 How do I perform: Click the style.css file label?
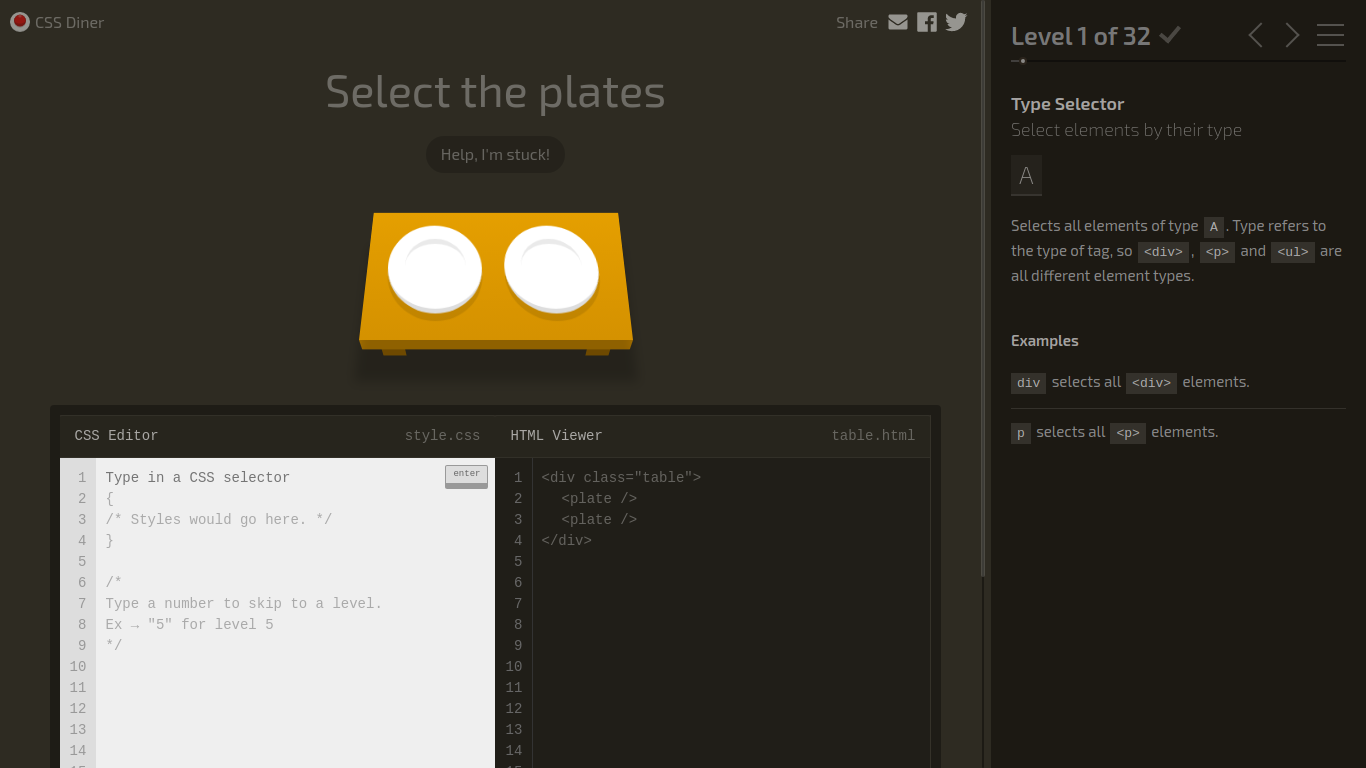[442, 435]
